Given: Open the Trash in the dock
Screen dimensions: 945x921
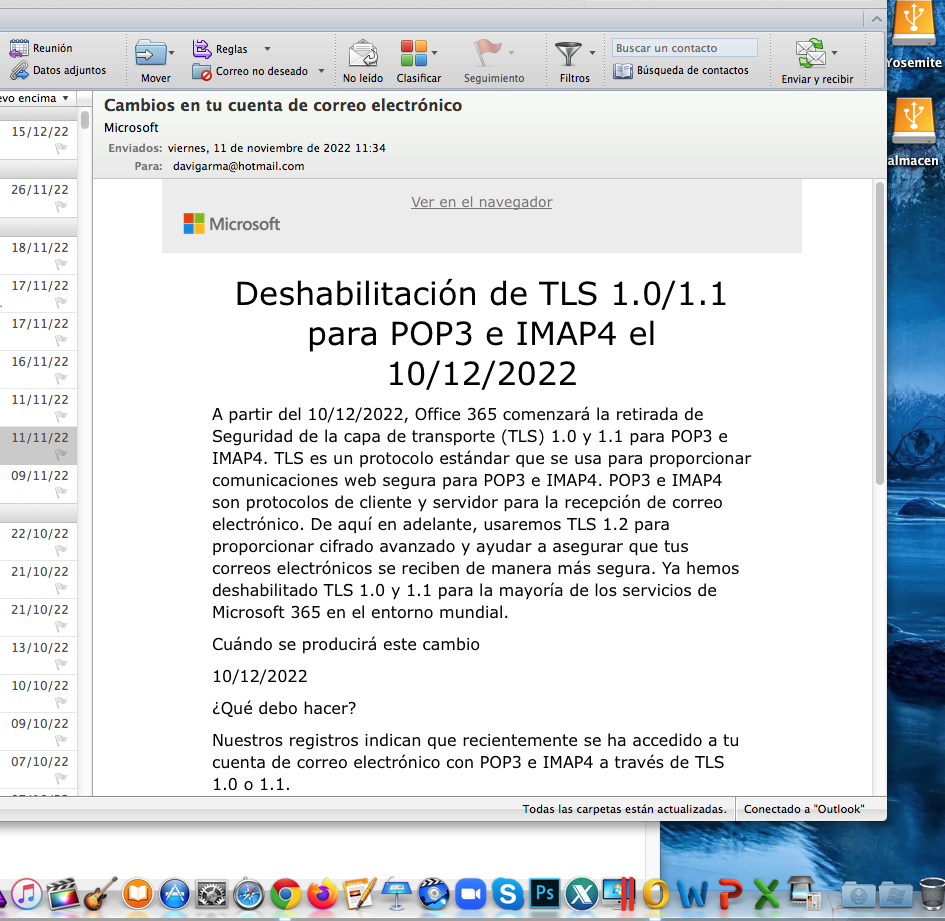Looking at the screenshot, I should tap(932, 894).
